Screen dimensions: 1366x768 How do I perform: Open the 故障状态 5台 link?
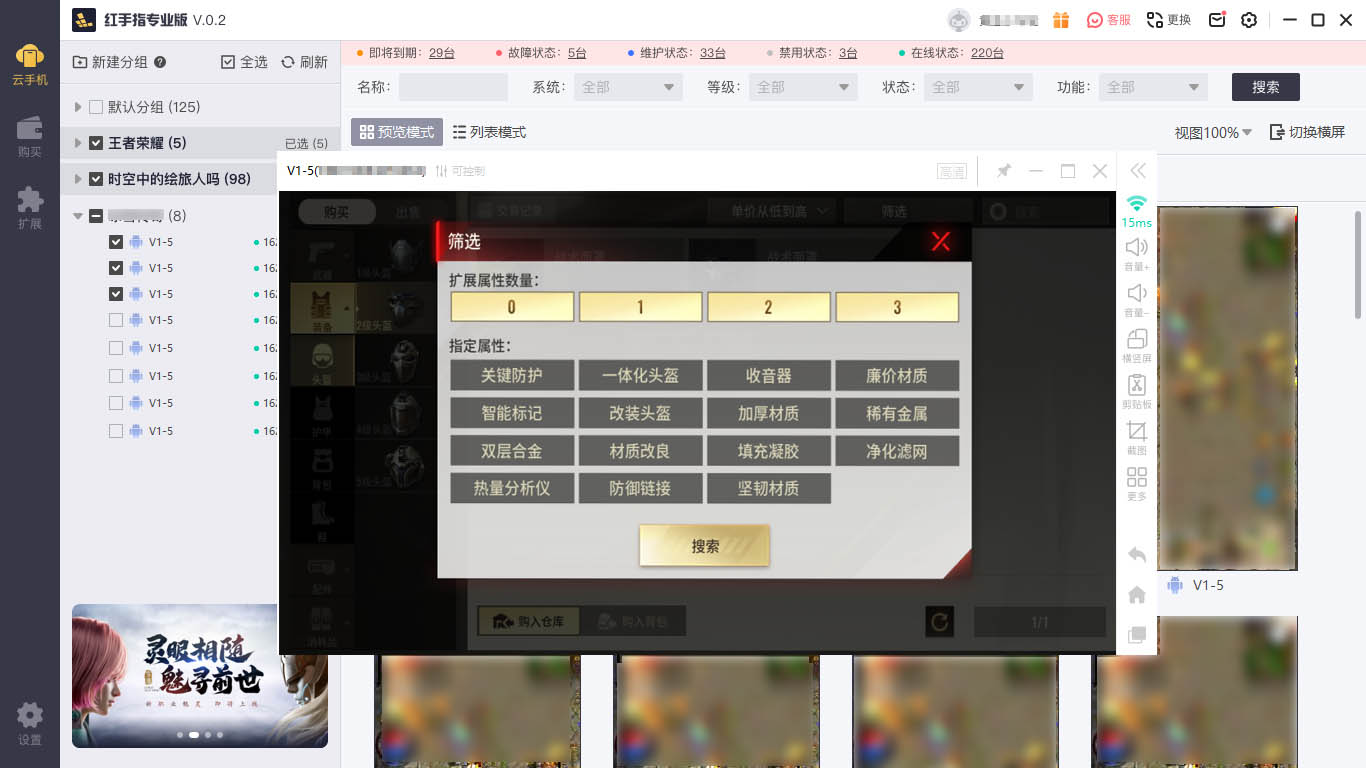pyautogui.click(x=577, y=53)
